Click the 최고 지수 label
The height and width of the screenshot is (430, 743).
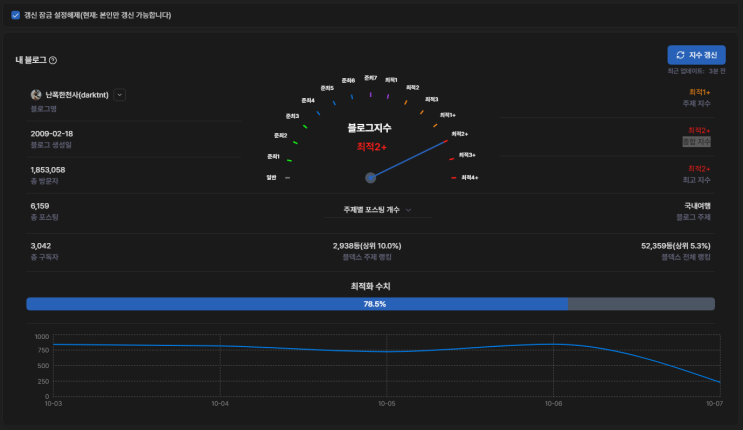pos(697,180)
